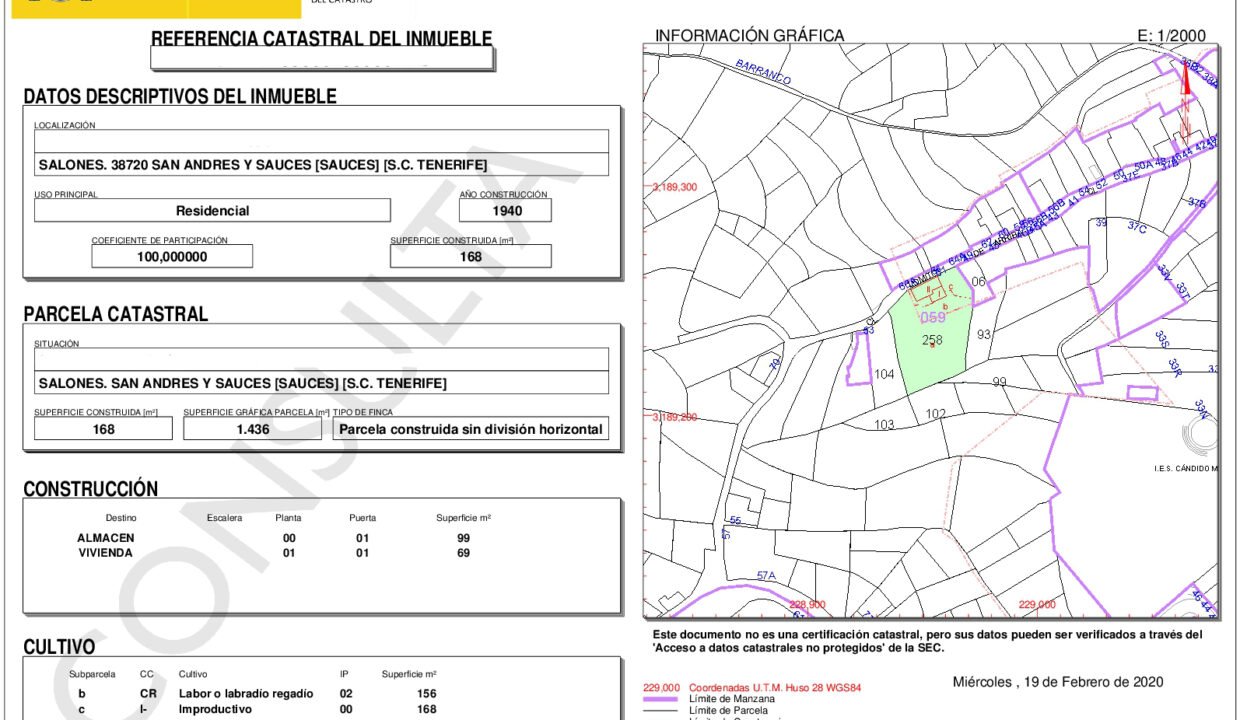This screenshot has height=720, width=1240.
Task: Click the 'USO PRINCIPAL' label
Action: (x=66, y=194)
